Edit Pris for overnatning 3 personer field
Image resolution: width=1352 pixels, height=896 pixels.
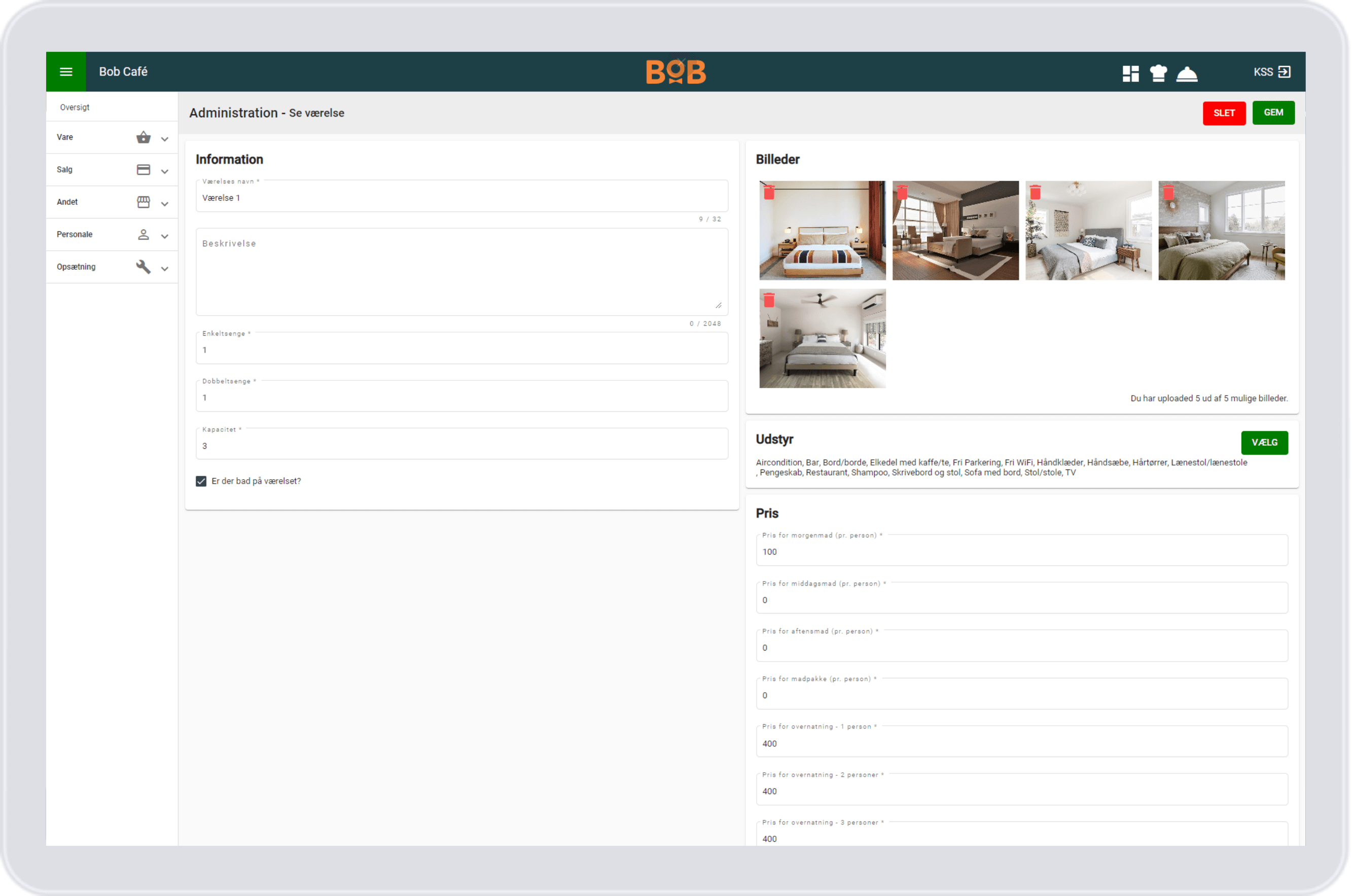click(1022, 835)
